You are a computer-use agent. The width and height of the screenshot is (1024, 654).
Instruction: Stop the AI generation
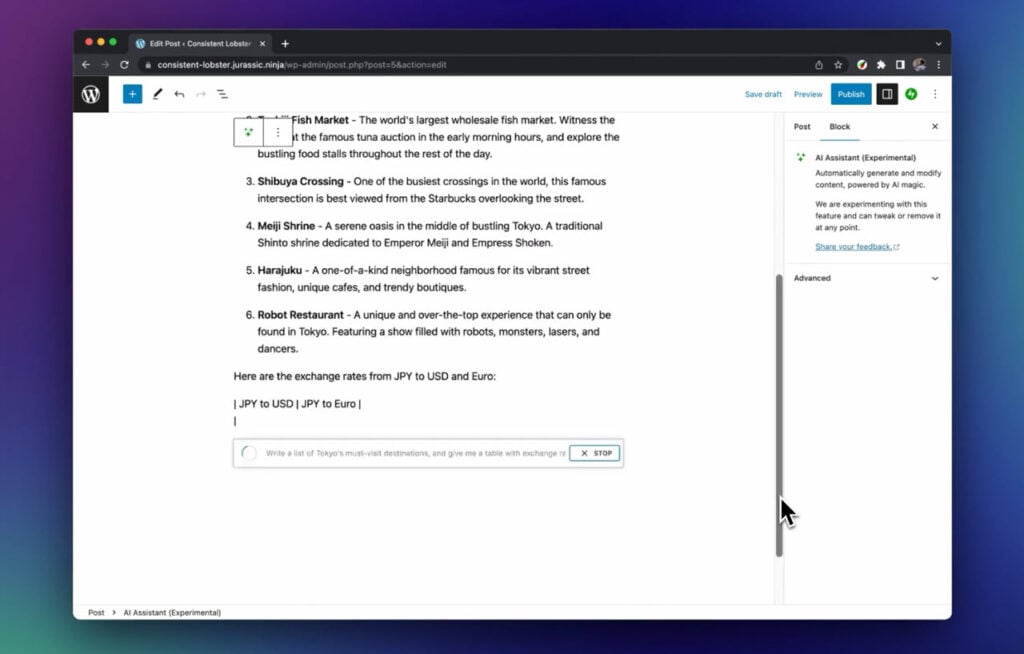(594, 453)
